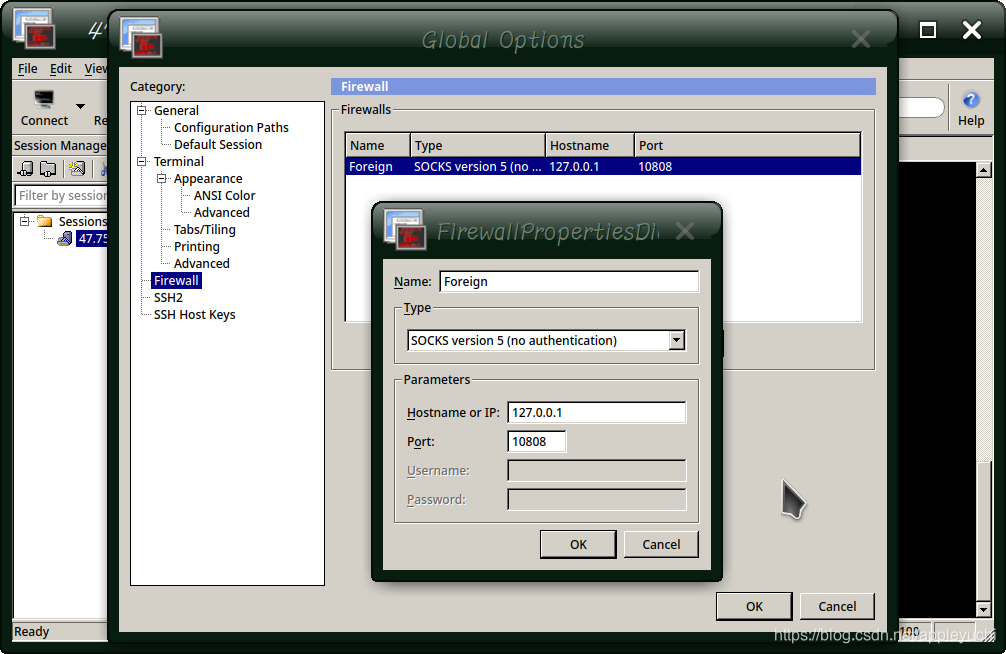Collapse the General category node
The image size is (1006, 654).
pos(142,110)
